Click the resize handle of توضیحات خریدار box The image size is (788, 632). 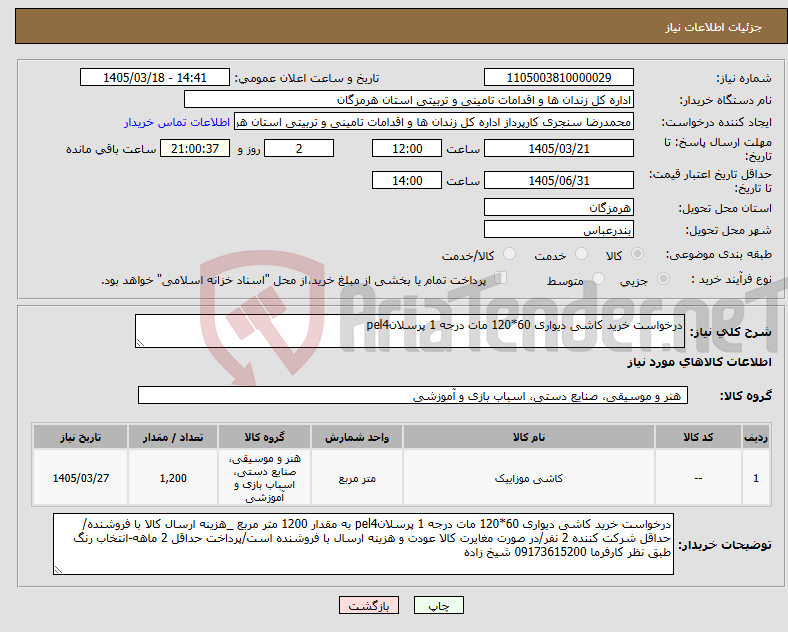pos(58,570)
